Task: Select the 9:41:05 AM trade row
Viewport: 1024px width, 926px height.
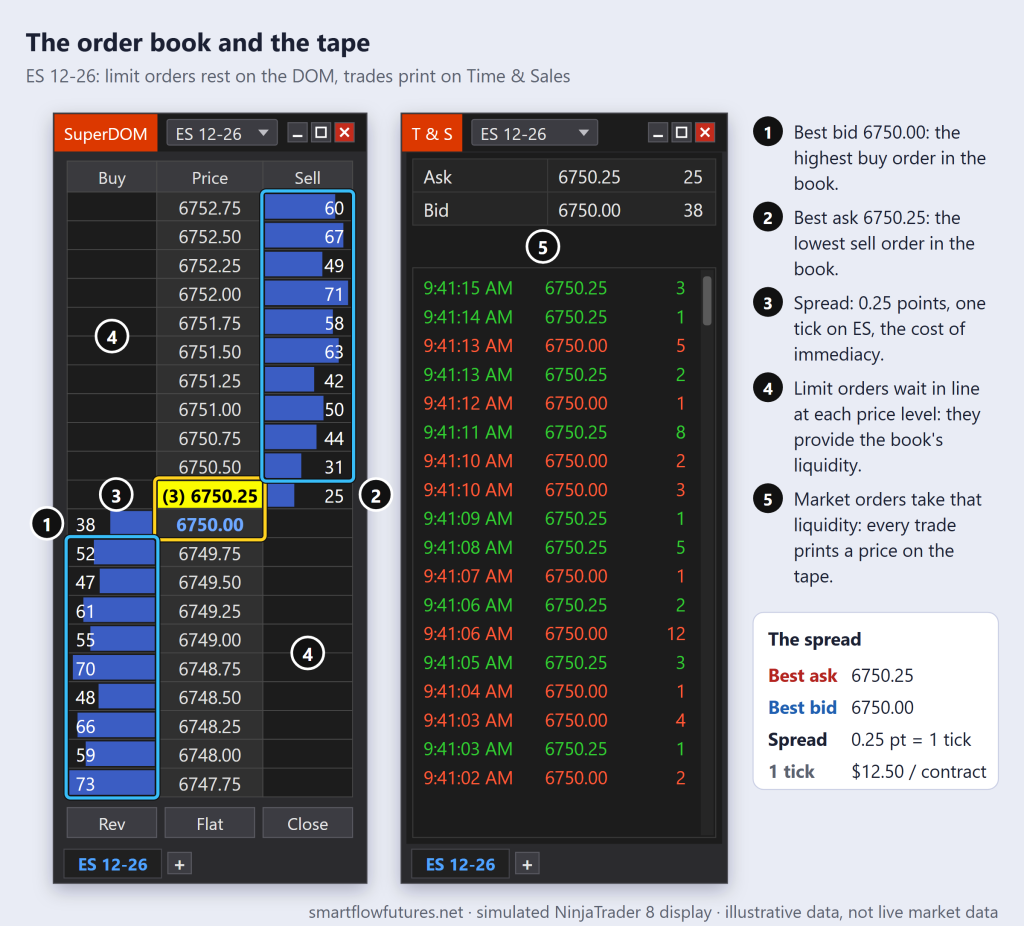Action: click(556, 662)
